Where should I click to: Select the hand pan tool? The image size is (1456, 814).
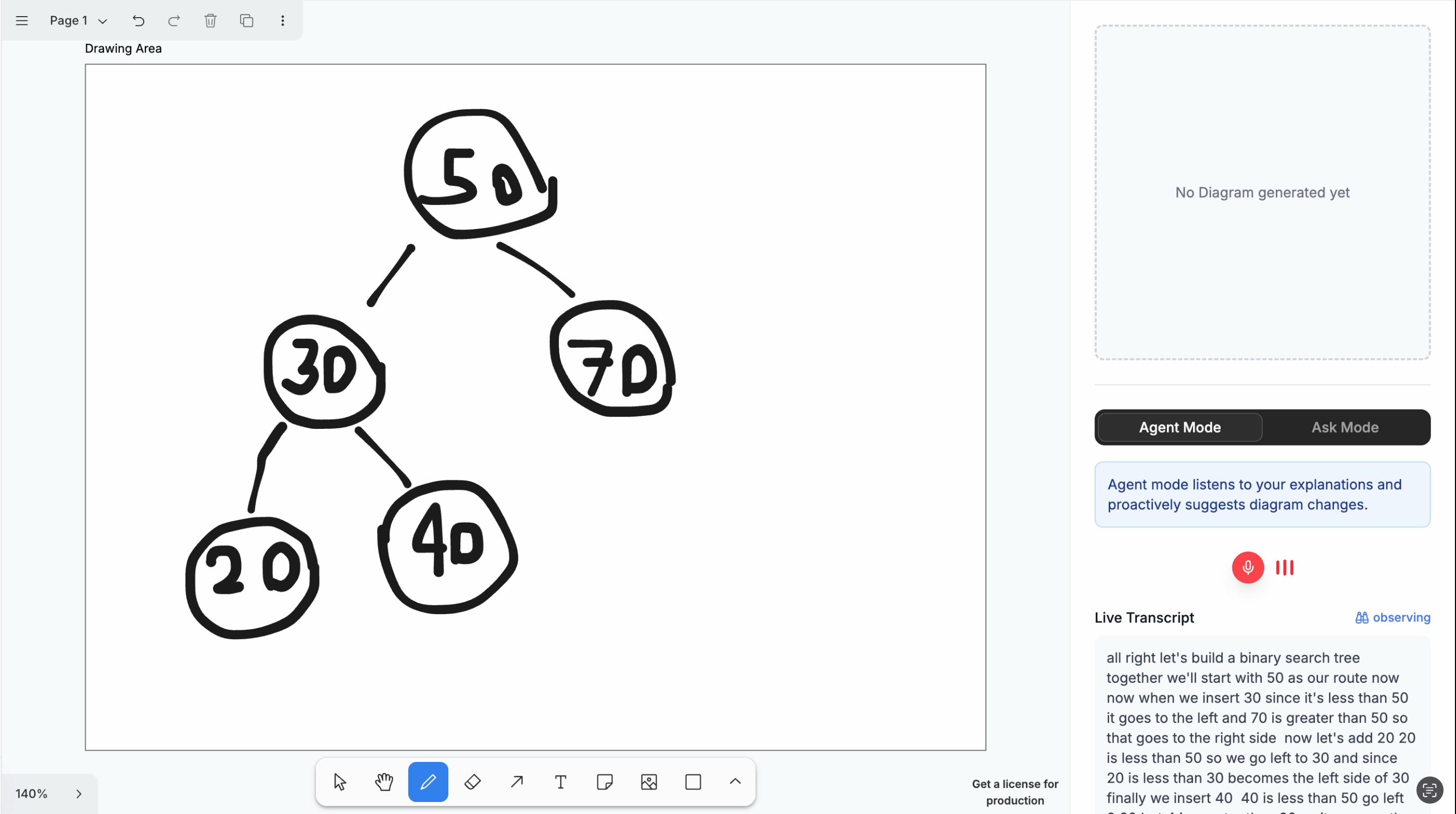click(x=384, y=782)
